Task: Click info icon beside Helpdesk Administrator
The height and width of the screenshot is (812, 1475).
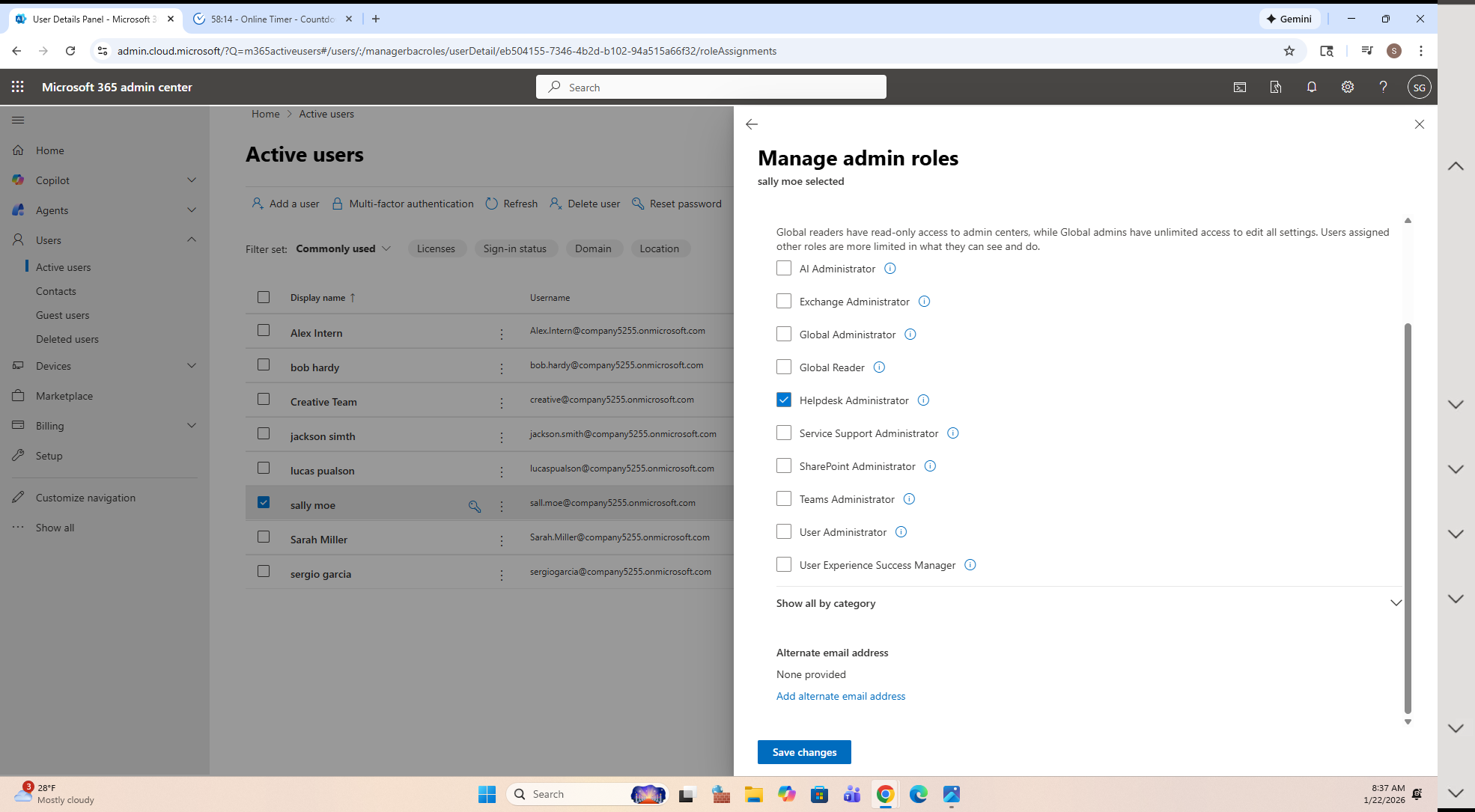Action: [x=923, y=400]
